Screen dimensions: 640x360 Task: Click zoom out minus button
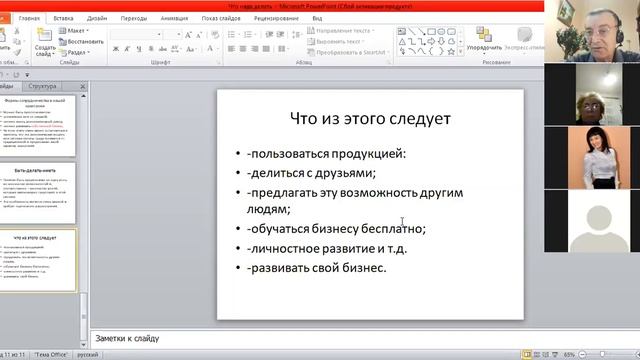[x=583, y=355]
